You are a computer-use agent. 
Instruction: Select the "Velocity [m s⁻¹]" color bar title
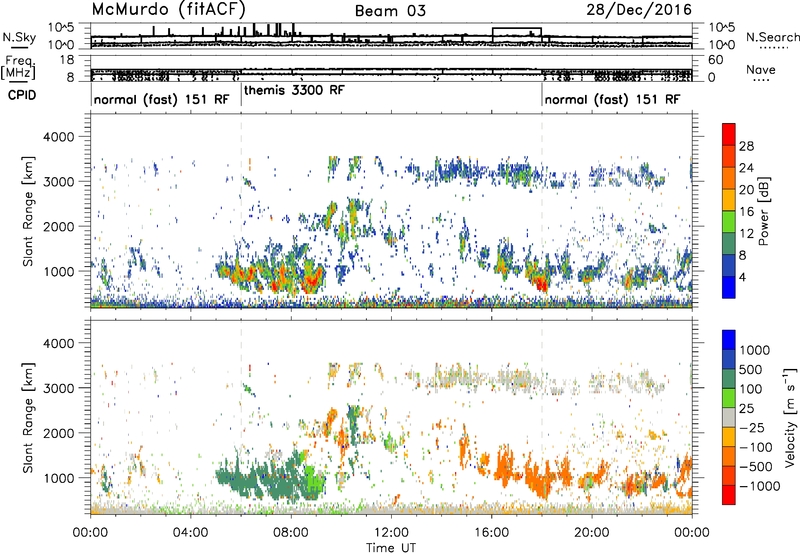coord(790,416)
